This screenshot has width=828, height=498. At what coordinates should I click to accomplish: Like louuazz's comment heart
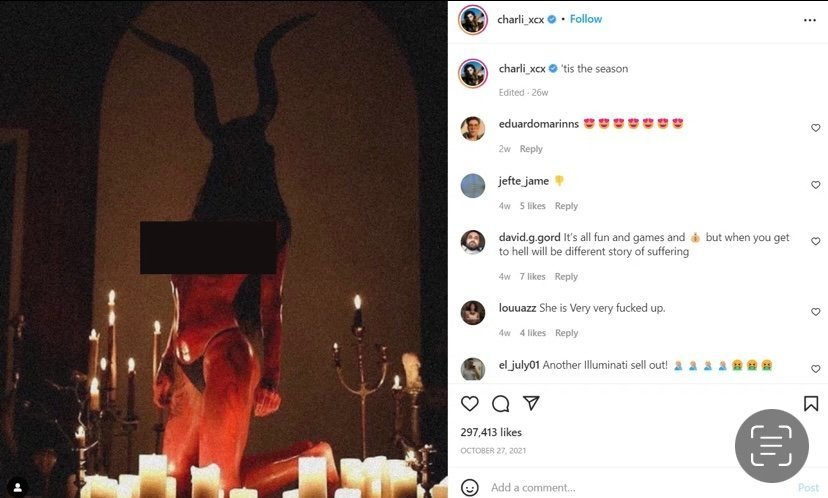[x=815, y=312]
